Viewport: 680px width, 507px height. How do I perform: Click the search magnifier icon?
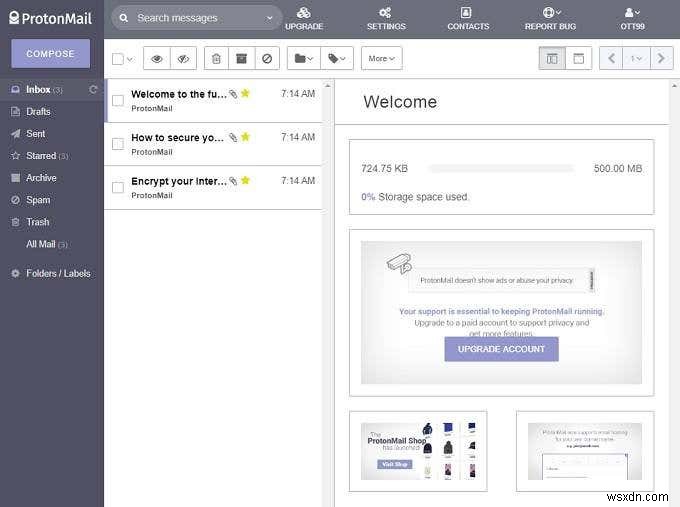124,18
